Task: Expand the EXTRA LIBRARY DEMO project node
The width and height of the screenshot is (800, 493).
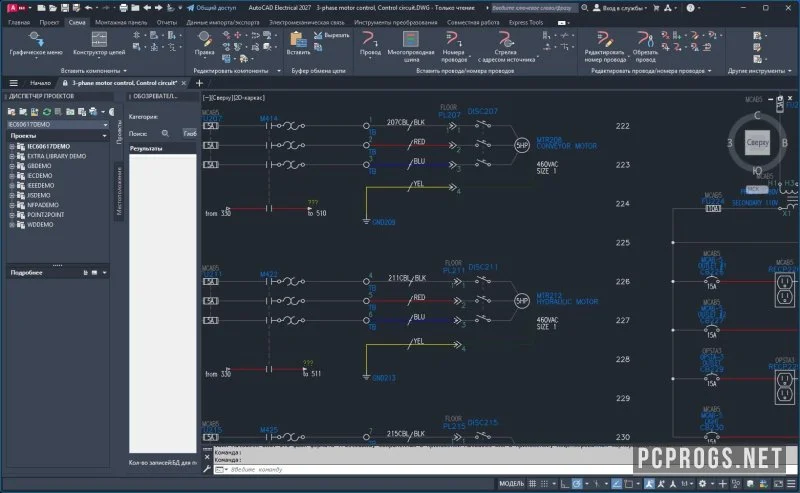Action: pyautogui.click(x=12, y=156)
